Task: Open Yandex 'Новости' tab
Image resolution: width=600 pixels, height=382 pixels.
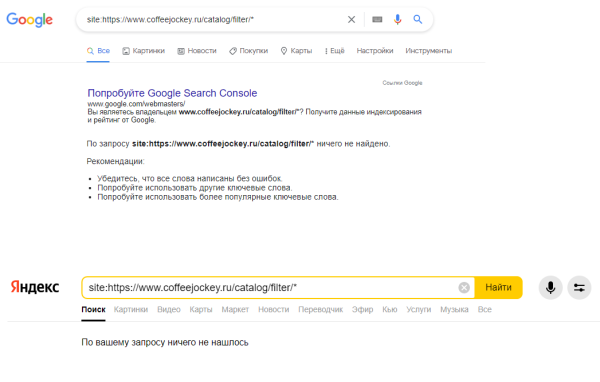Action: pyautogui.click(x=274, y=310)
